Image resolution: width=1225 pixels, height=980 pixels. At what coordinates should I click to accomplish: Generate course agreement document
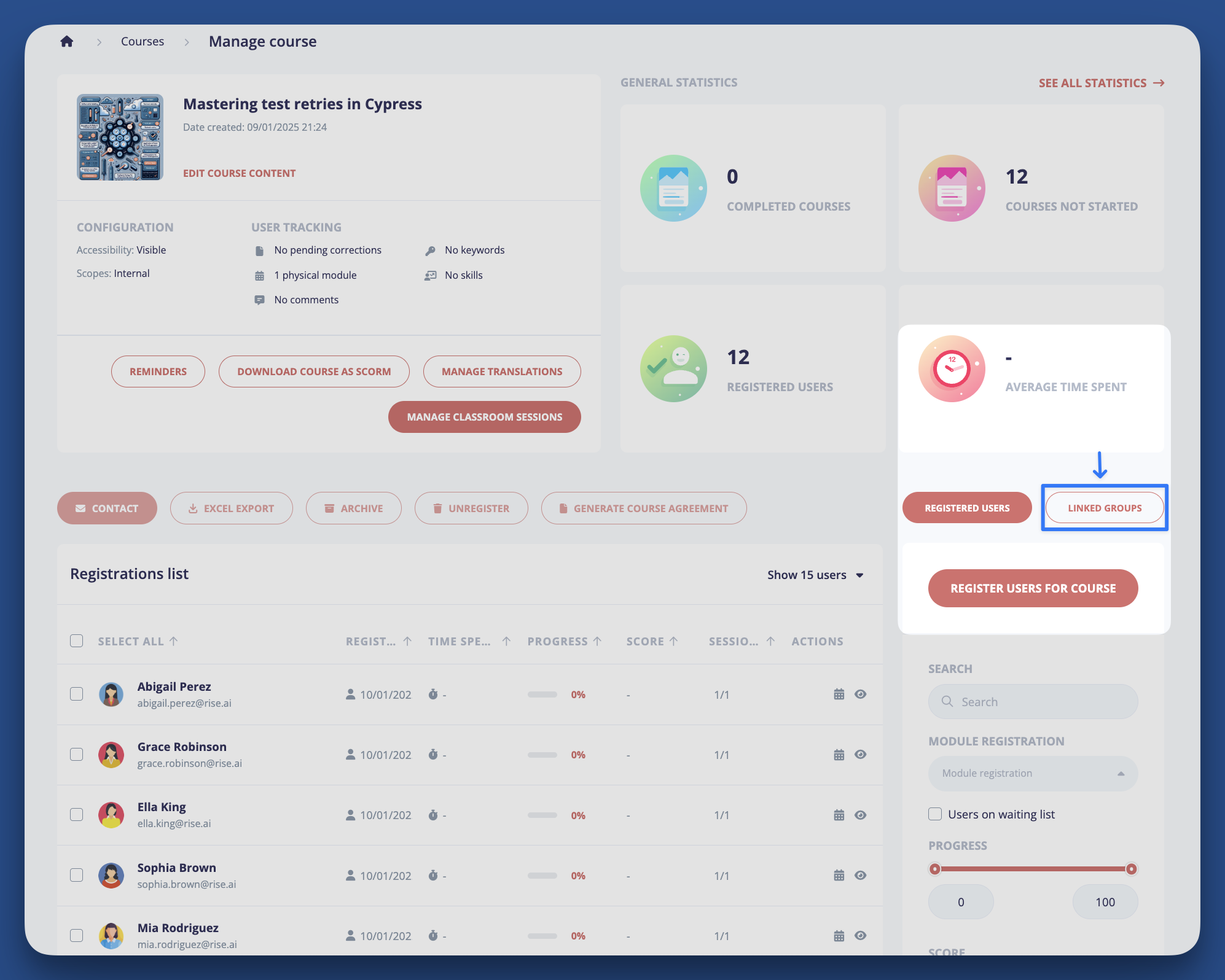pos(644,508)
